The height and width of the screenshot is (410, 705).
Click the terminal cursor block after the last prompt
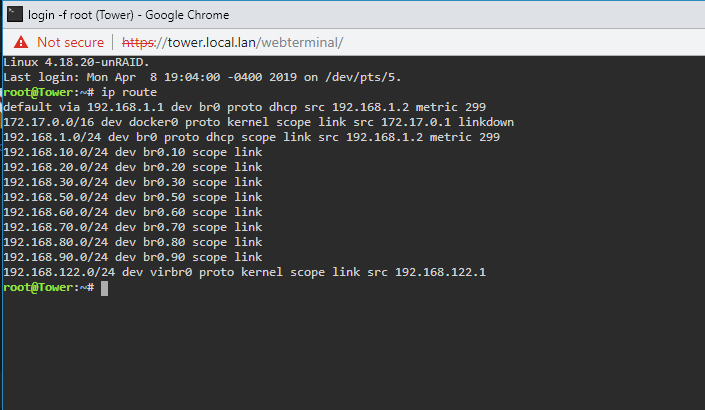(x=104, y=288)
